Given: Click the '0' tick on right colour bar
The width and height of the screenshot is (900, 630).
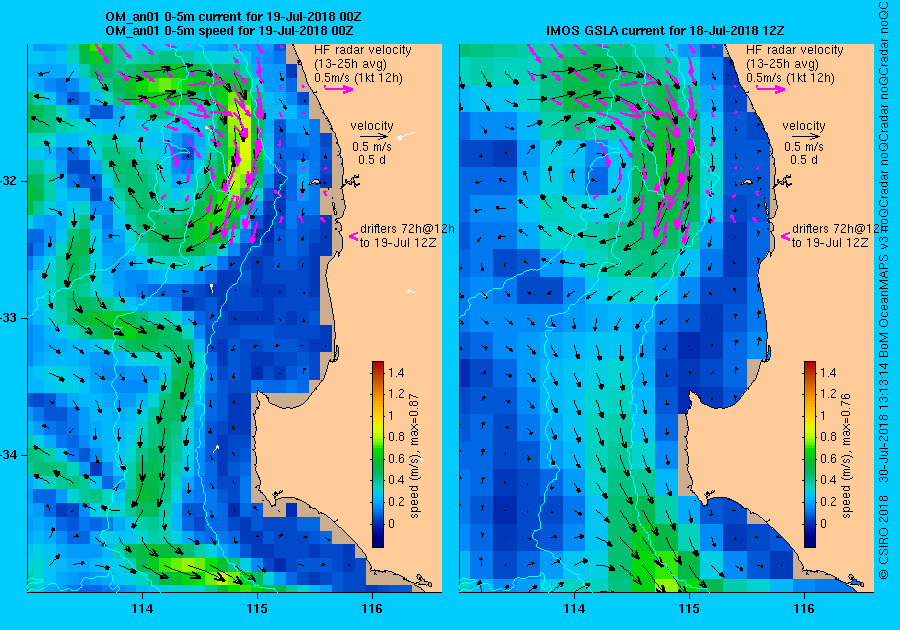Looking at the screenshot, I should [824, 523].
